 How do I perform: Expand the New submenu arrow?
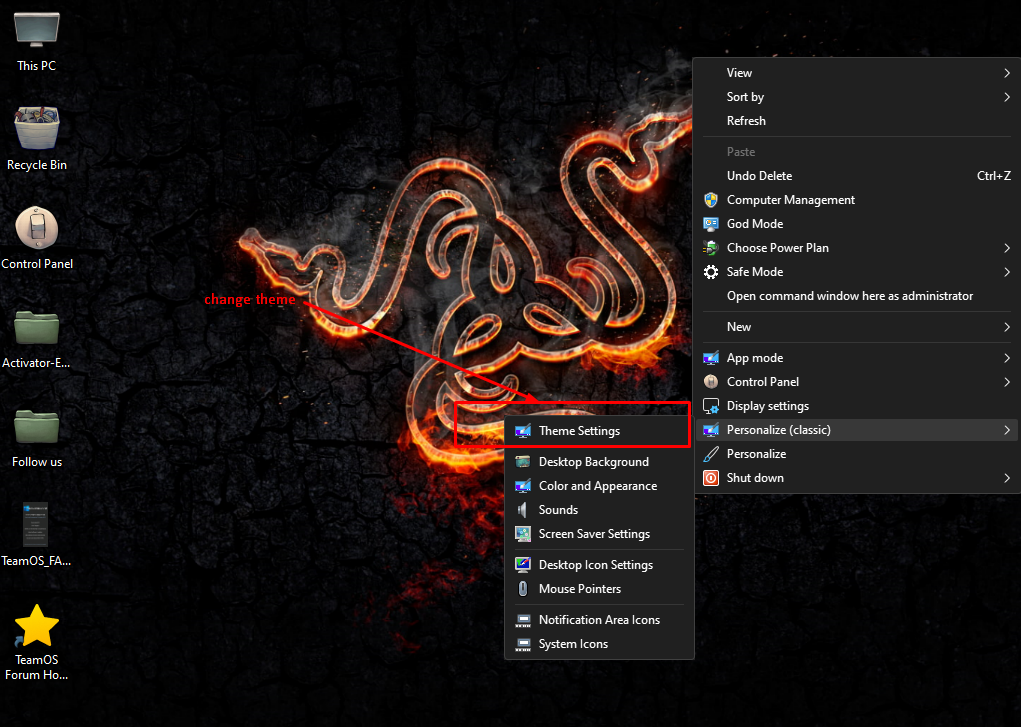pos(1007,327)
